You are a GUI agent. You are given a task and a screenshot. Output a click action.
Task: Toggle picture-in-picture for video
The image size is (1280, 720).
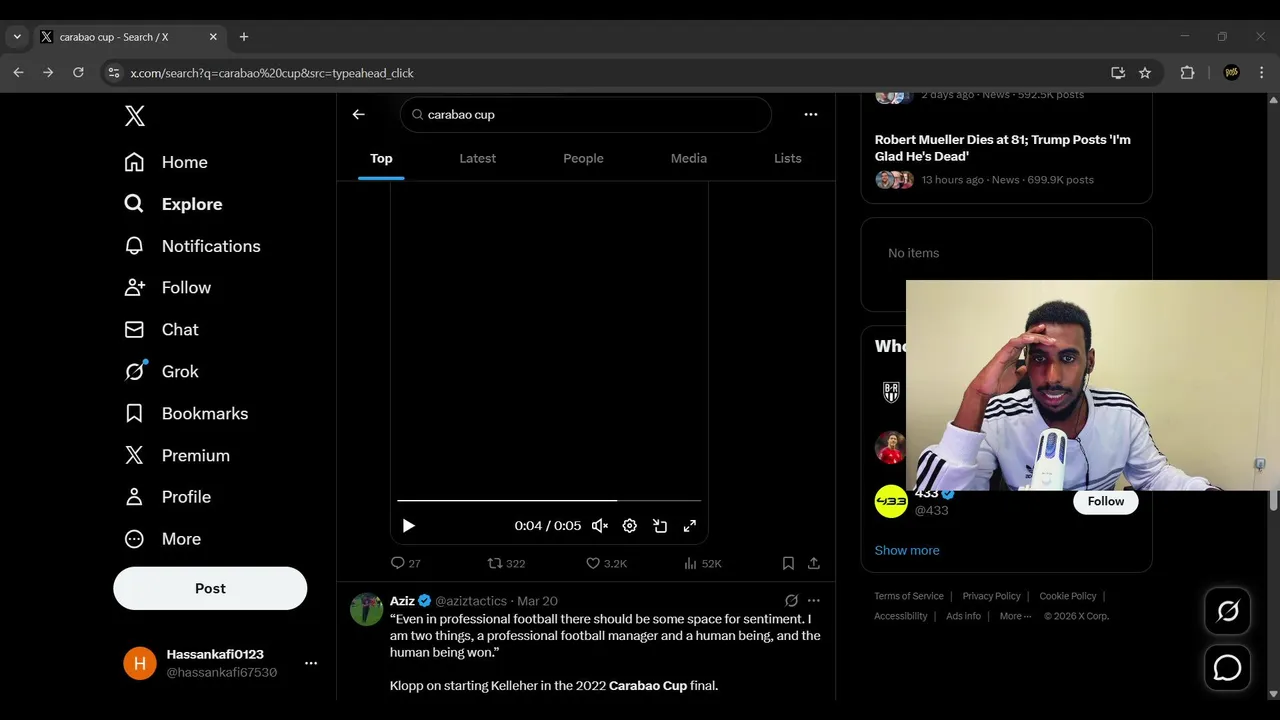point(660,526)
